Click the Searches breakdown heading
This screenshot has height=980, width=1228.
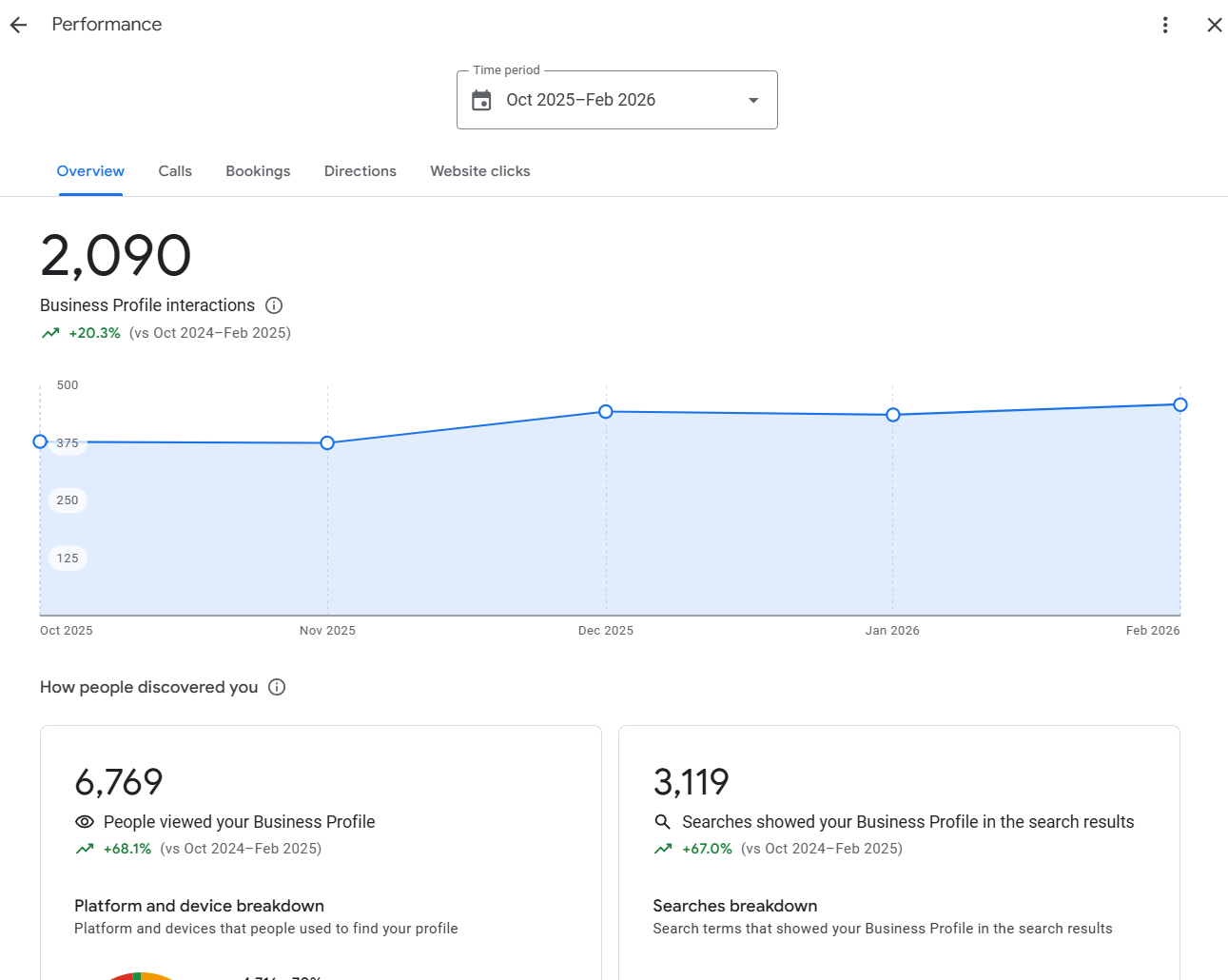pyautogui.click(x=735, y=906)
